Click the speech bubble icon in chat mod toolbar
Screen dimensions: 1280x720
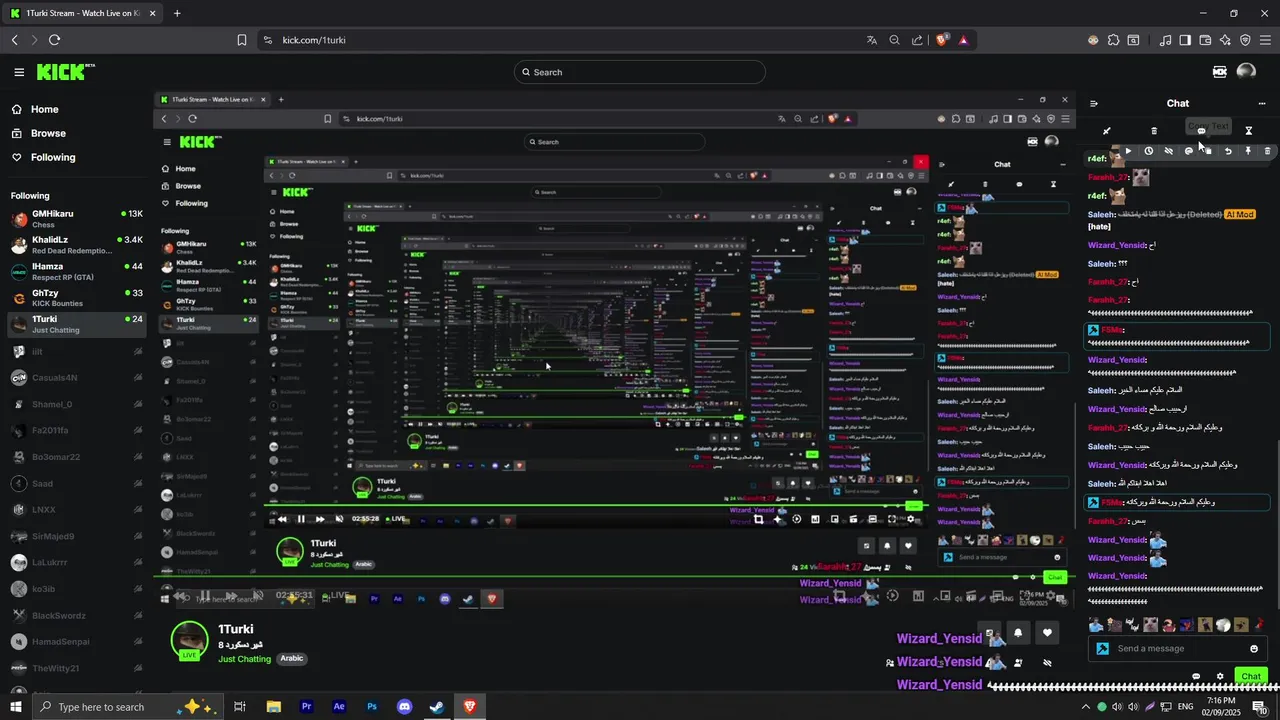[x=1201, y=131]
